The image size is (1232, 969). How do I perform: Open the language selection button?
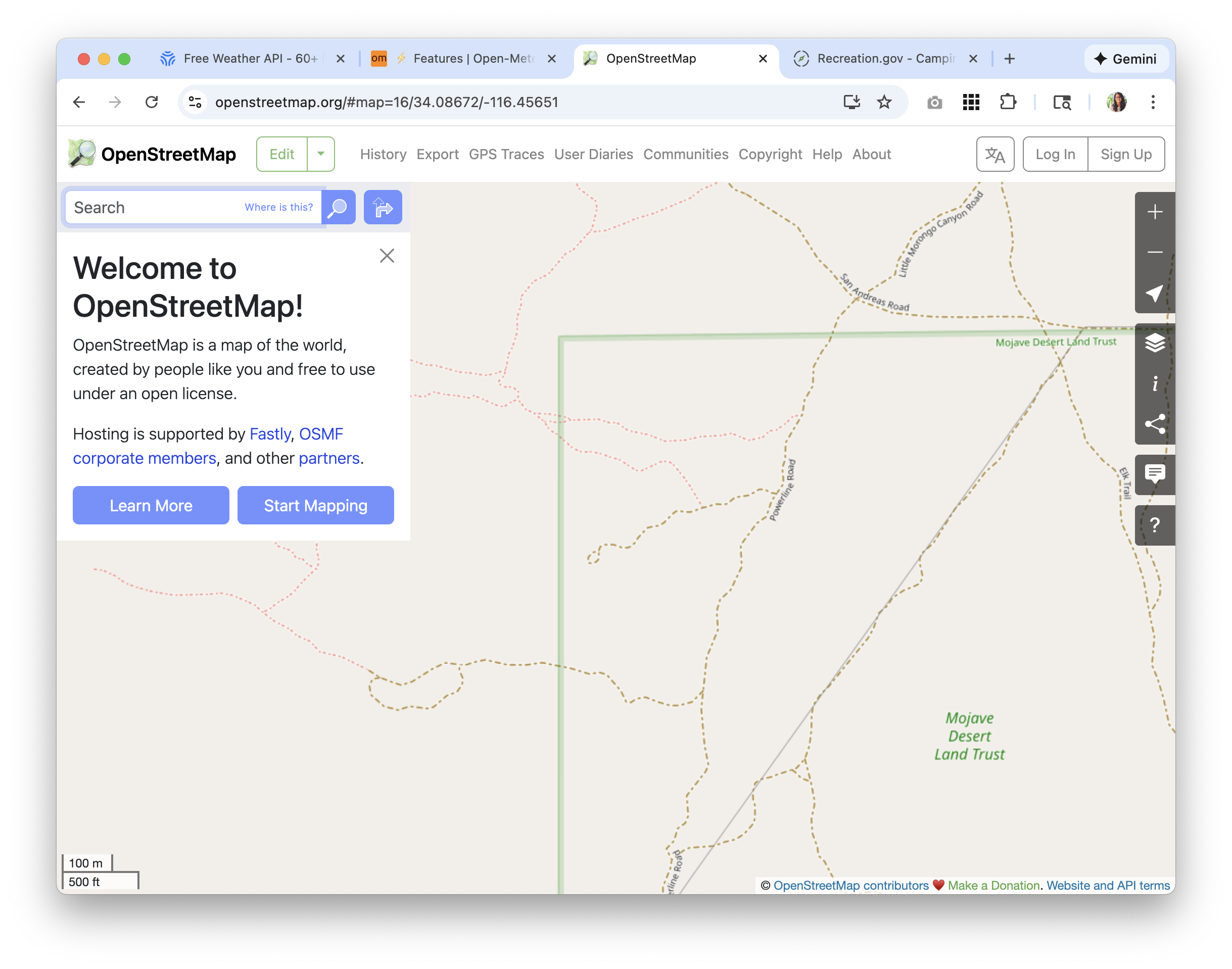(x=995, y=154)
